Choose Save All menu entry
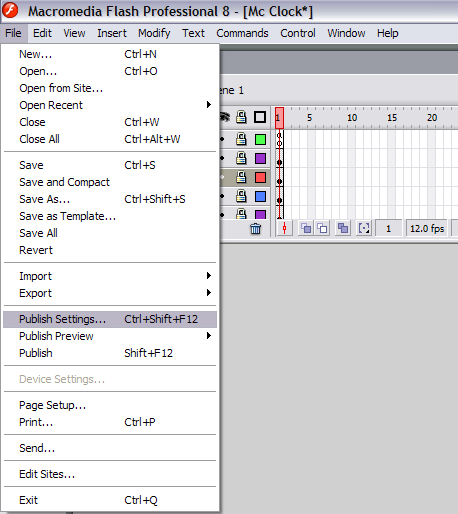 110,233
